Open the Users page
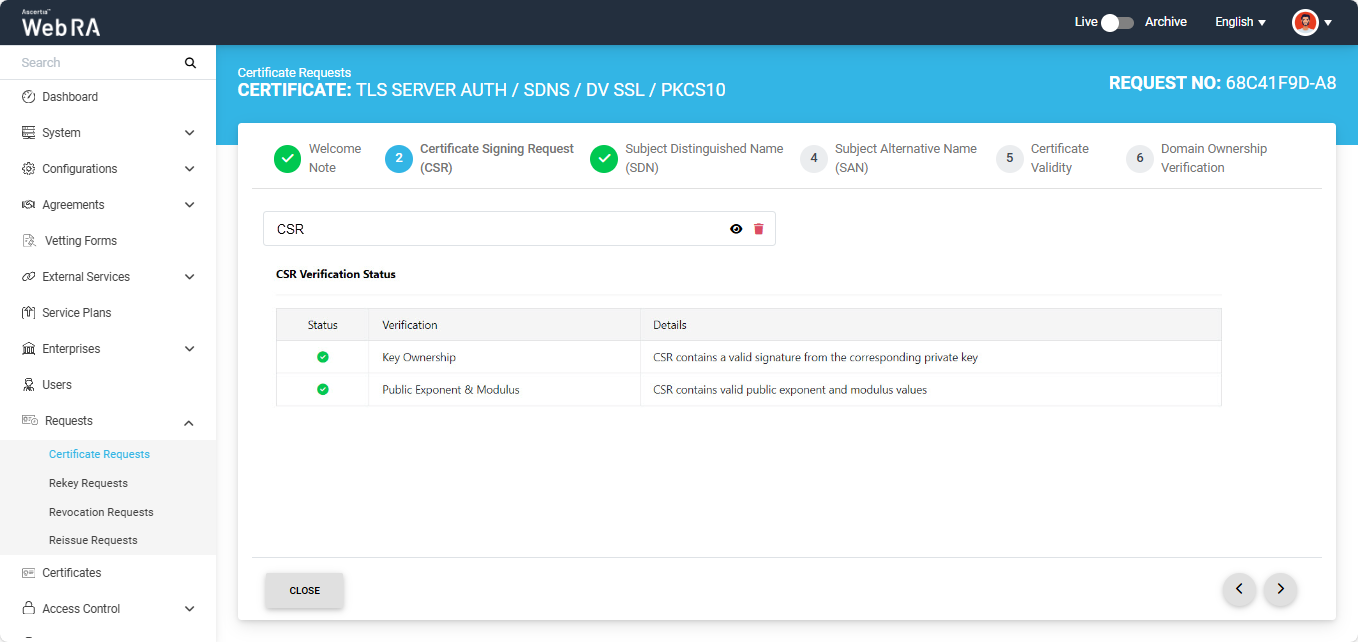1358x642 pixels. pyautogui.click(x=57, y=385)
